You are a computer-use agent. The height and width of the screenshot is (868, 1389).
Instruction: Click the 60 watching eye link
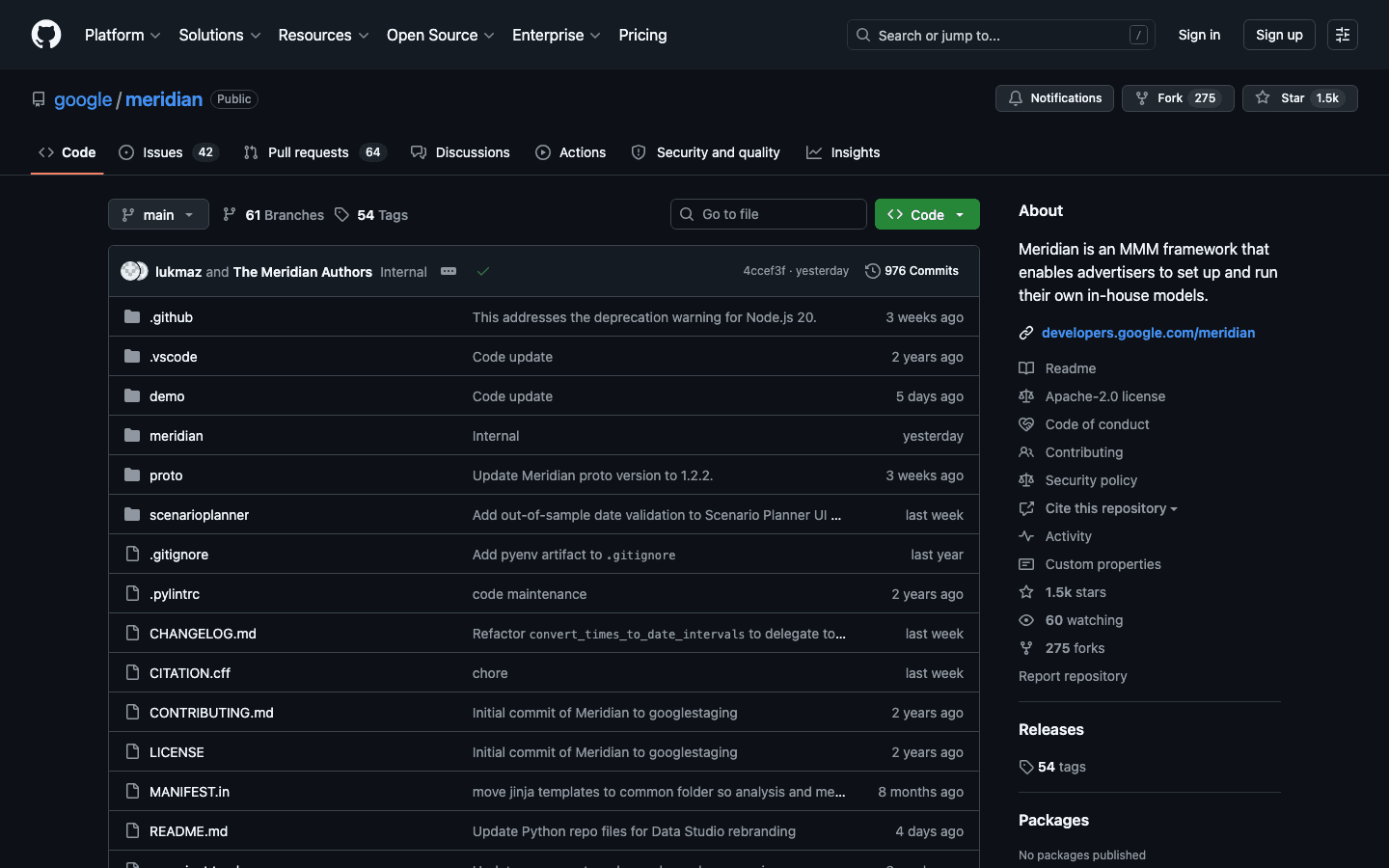pos(1071,620)
